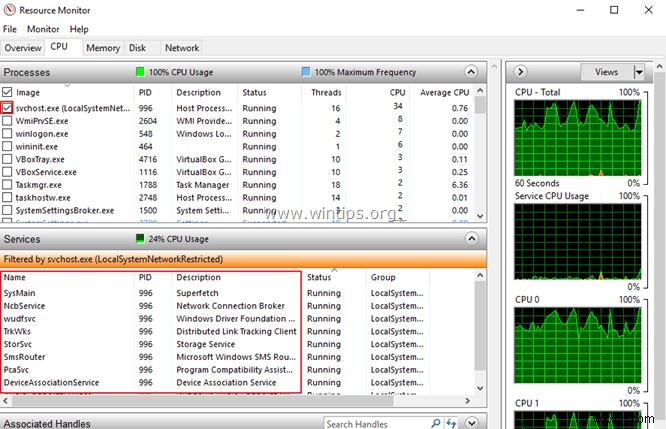Expand the Associated Handles section chevron
This screenshot has width=666, height=429.
[471, 423]
